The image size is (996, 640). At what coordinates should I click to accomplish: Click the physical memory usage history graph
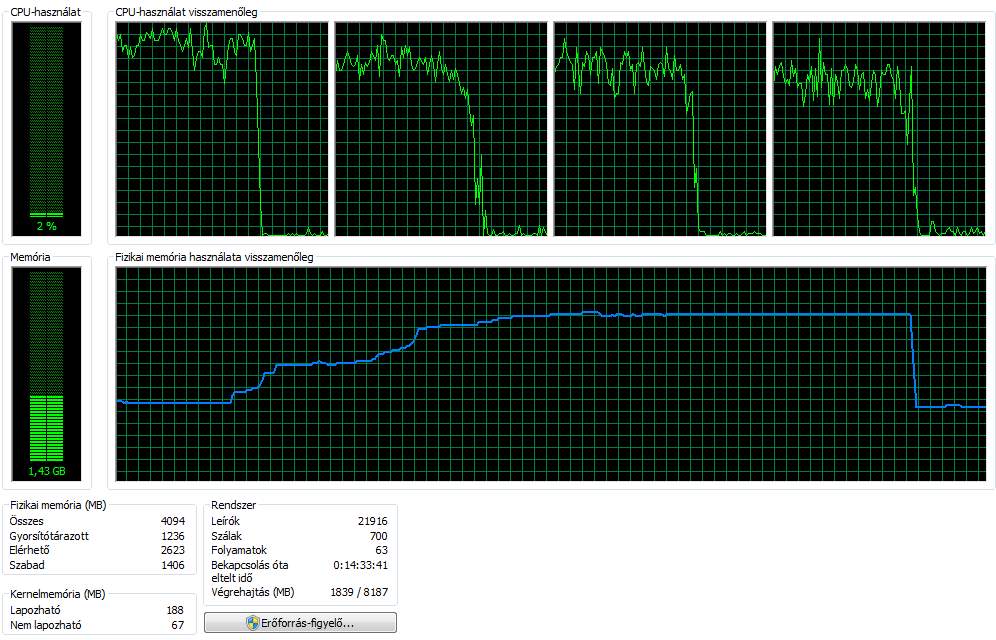click(551, 374)
